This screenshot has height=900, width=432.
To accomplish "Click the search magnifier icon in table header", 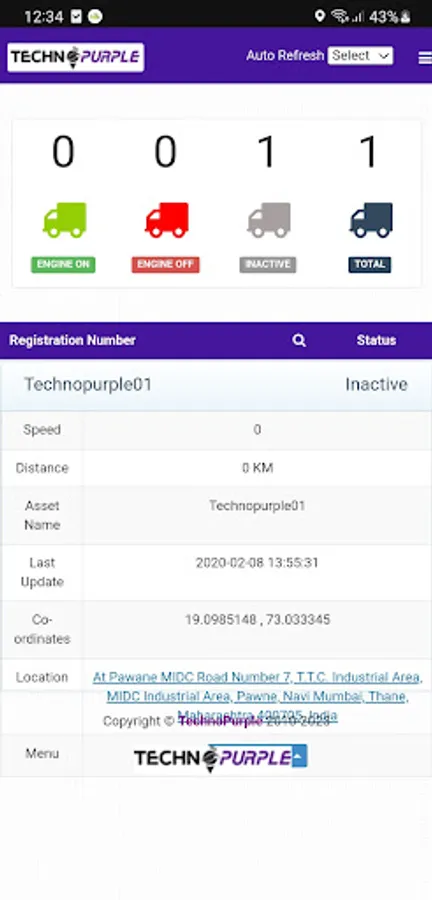I will (x=299, y=340).
